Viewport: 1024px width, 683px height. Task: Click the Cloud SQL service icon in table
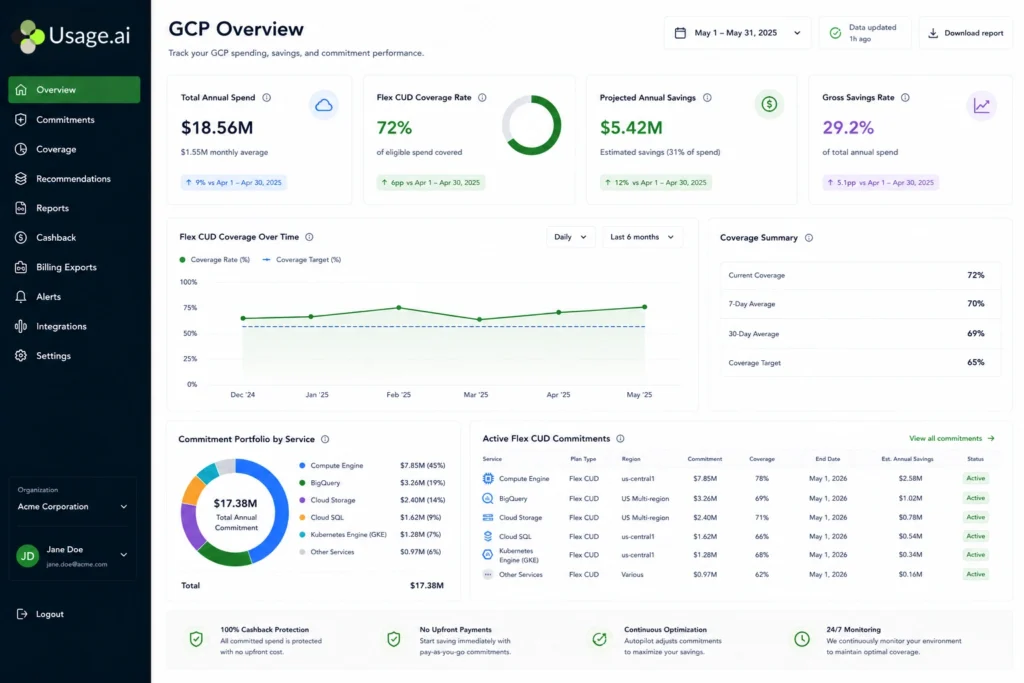point(488,537)
